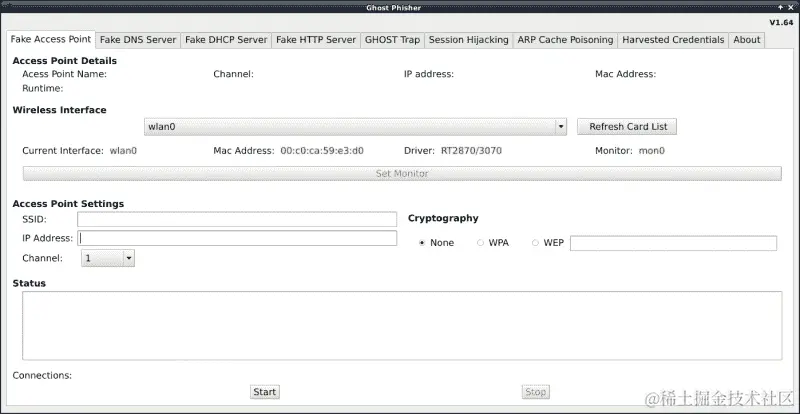Click inside the Status log box

[x=402, y=326]
